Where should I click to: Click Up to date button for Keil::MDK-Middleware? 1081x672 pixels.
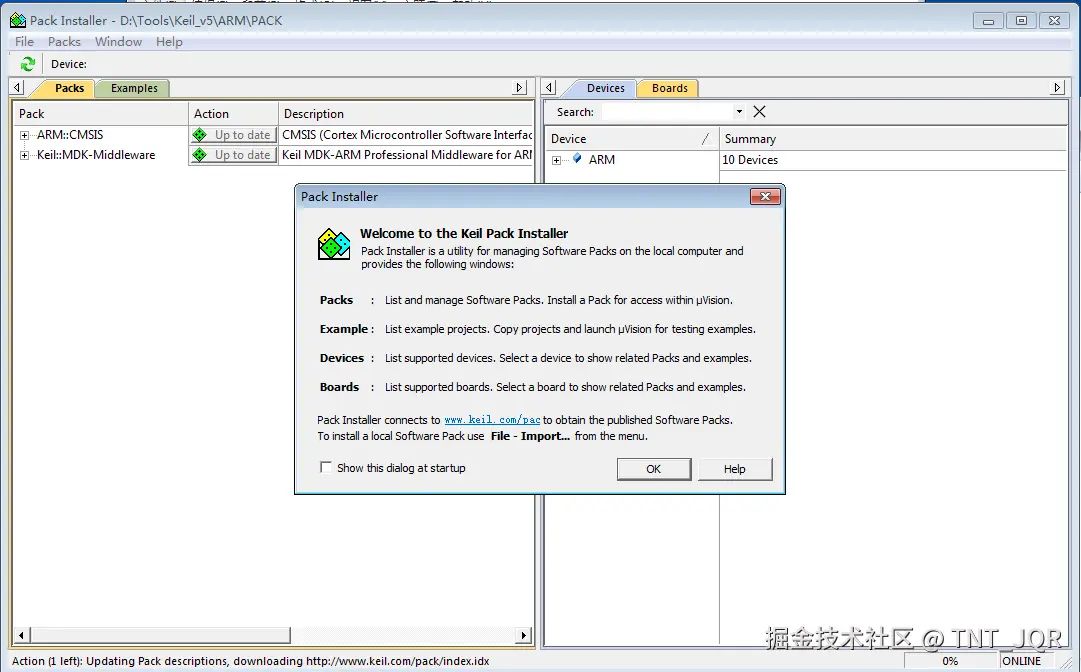point(233,155)
